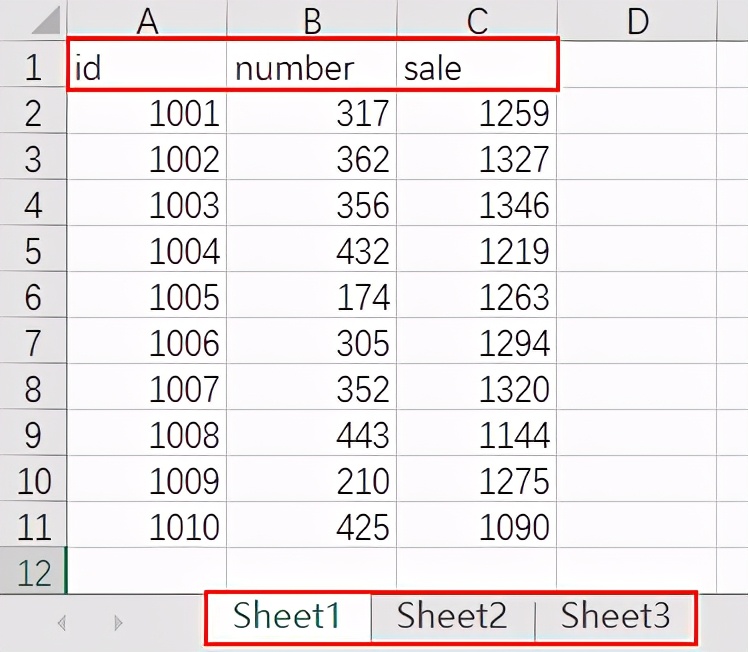Screen dimensions: 748x652
Task: Select row 1 header
Action: click(x=33, y=67)
